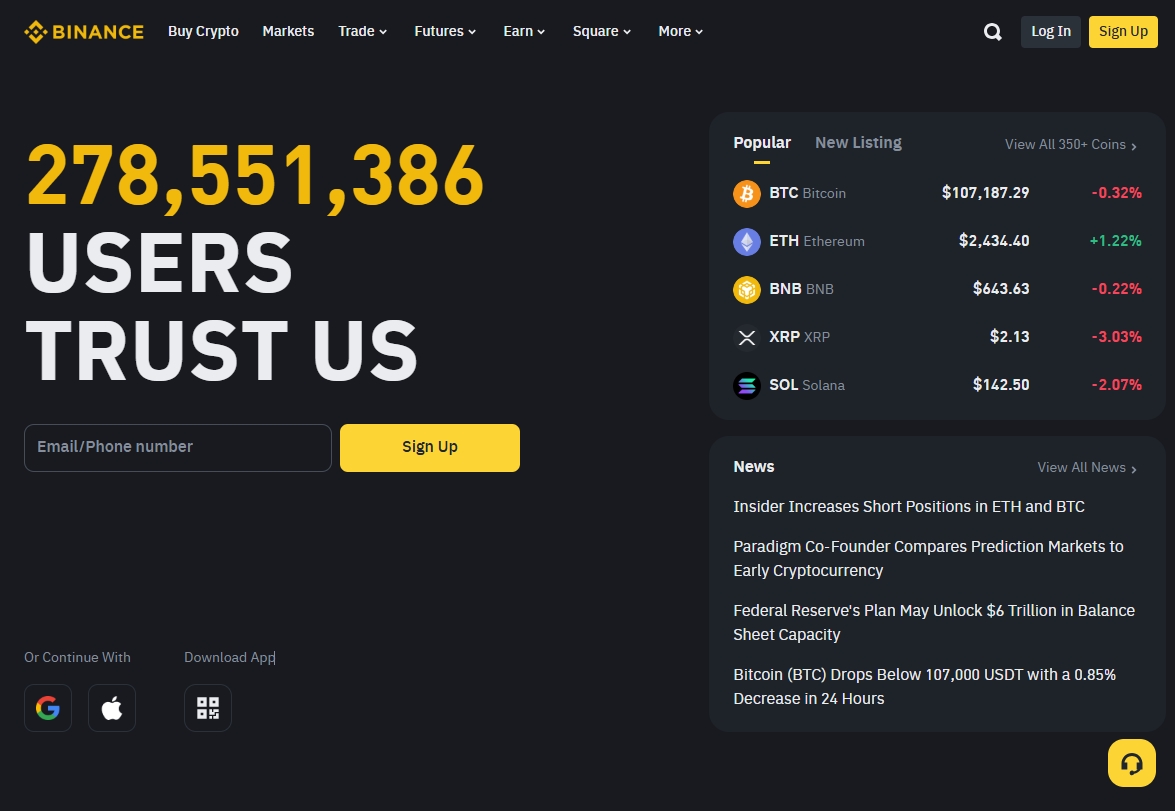The image size is (1175, 811).
Task: Click the yellow Sign Up button beside email field
Action: [430, 448]
